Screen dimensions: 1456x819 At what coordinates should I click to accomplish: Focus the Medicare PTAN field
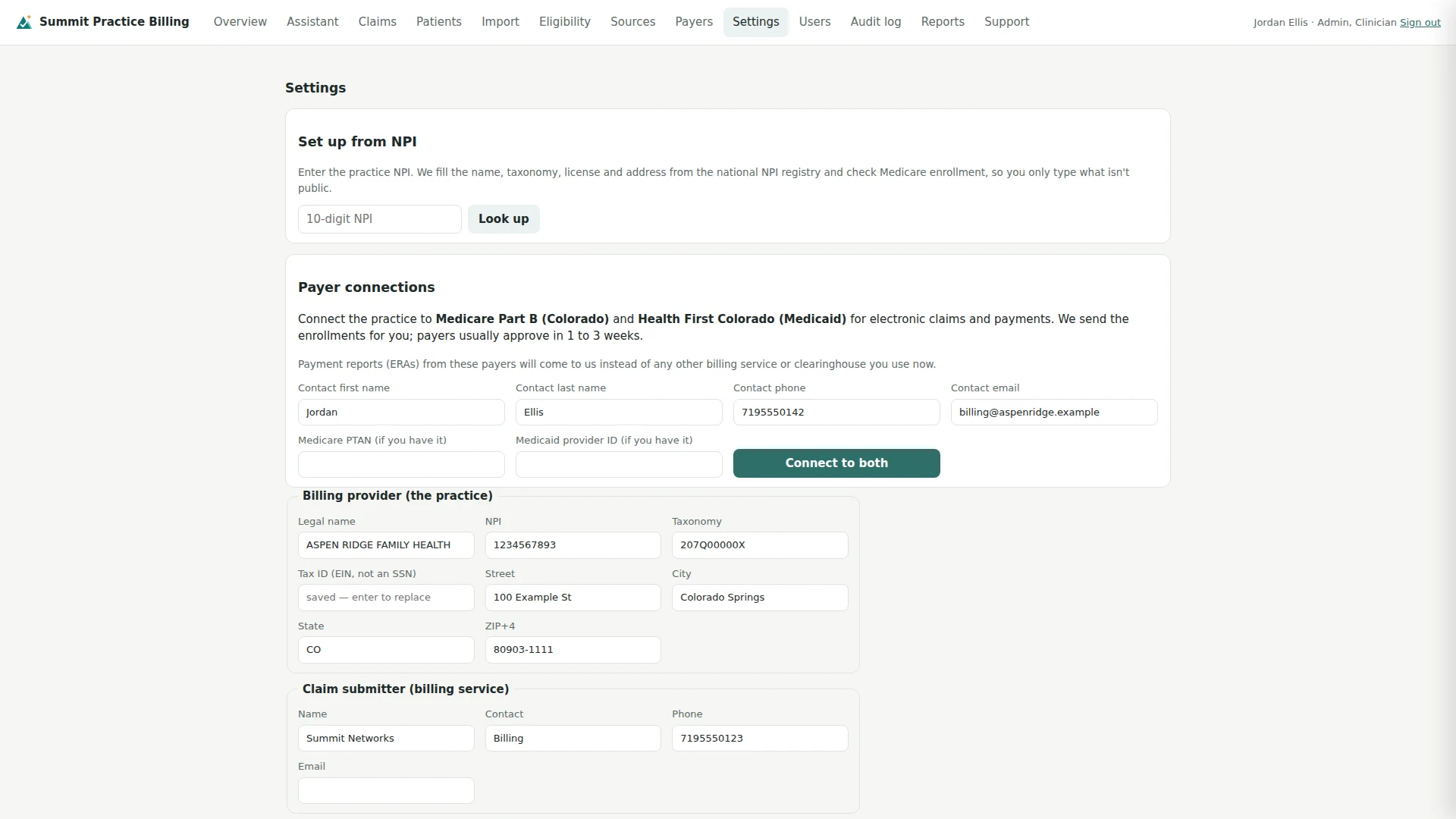pos(401,464)
